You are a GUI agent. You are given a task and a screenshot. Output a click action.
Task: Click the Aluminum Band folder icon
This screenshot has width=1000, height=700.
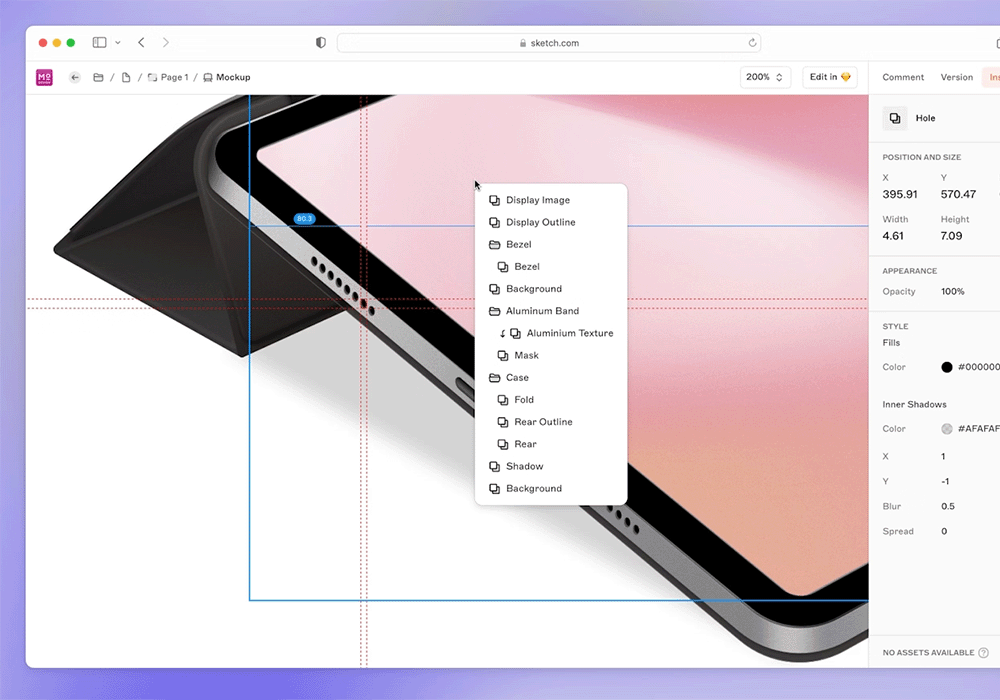494,311
